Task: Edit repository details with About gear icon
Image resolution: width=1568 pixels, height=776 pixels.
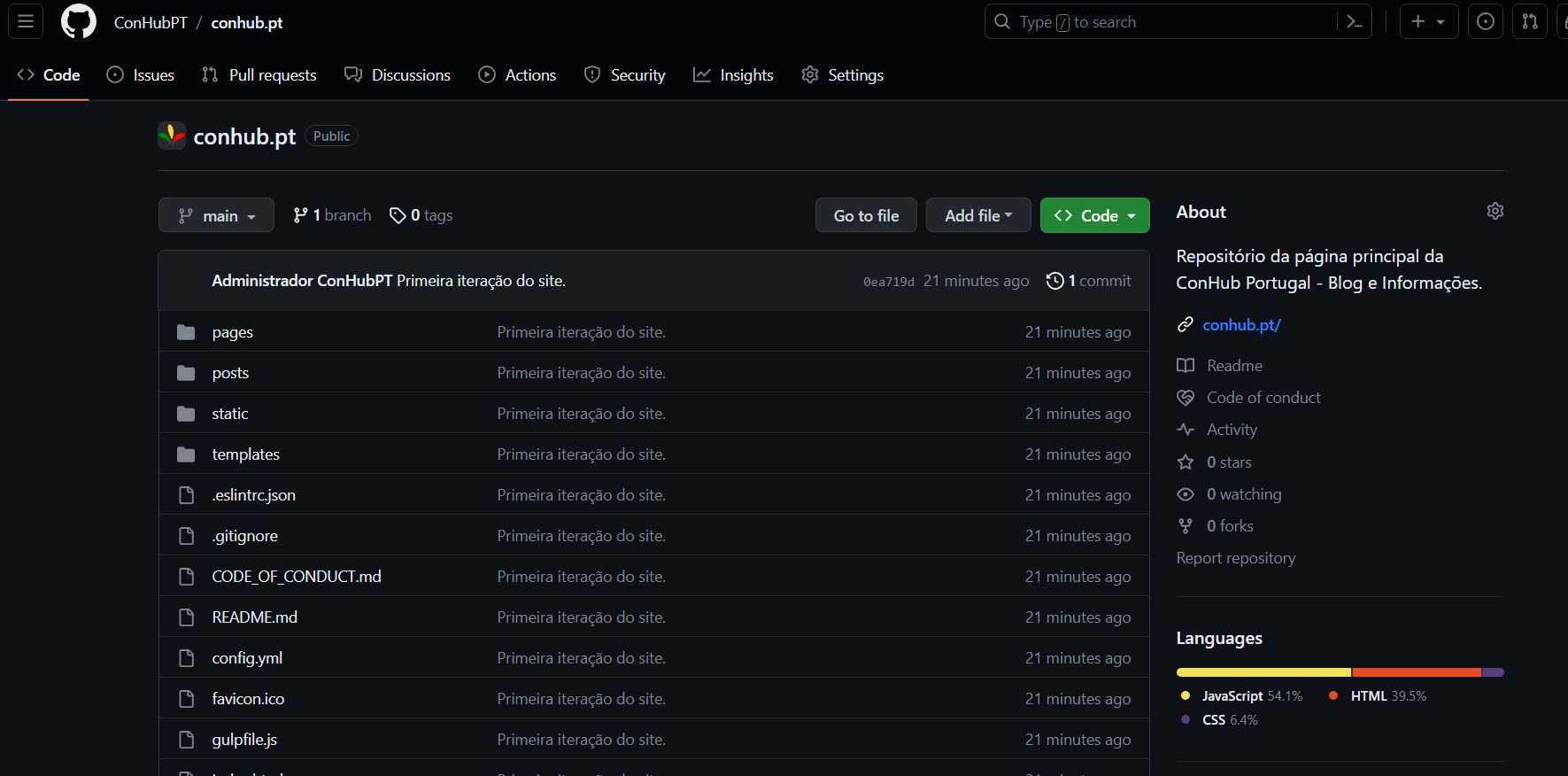Action: (1495, 211)
